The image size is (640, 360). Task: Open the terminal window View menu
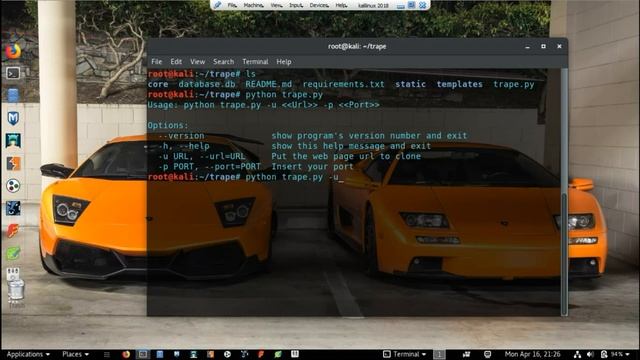point(198,62)
